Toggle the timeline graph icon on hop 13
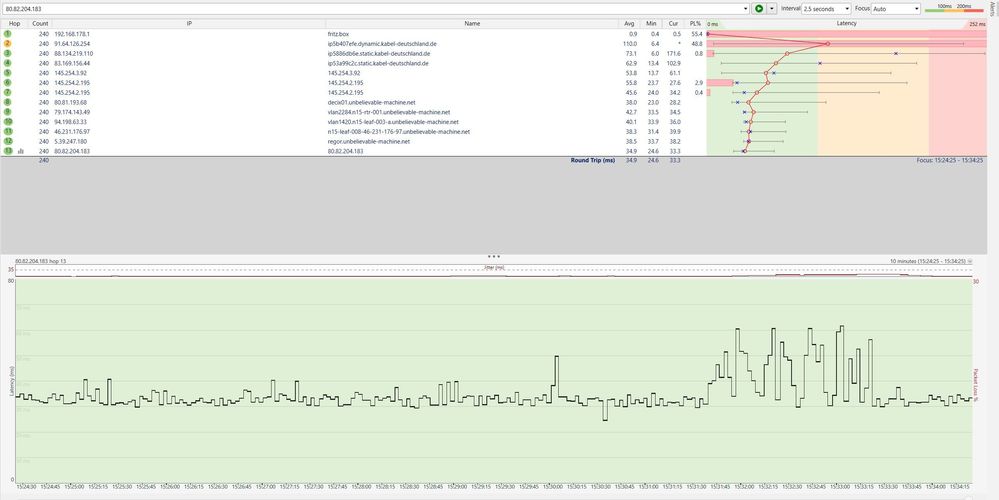The width and height of the screenshot is (999, 500). [20, 151]
